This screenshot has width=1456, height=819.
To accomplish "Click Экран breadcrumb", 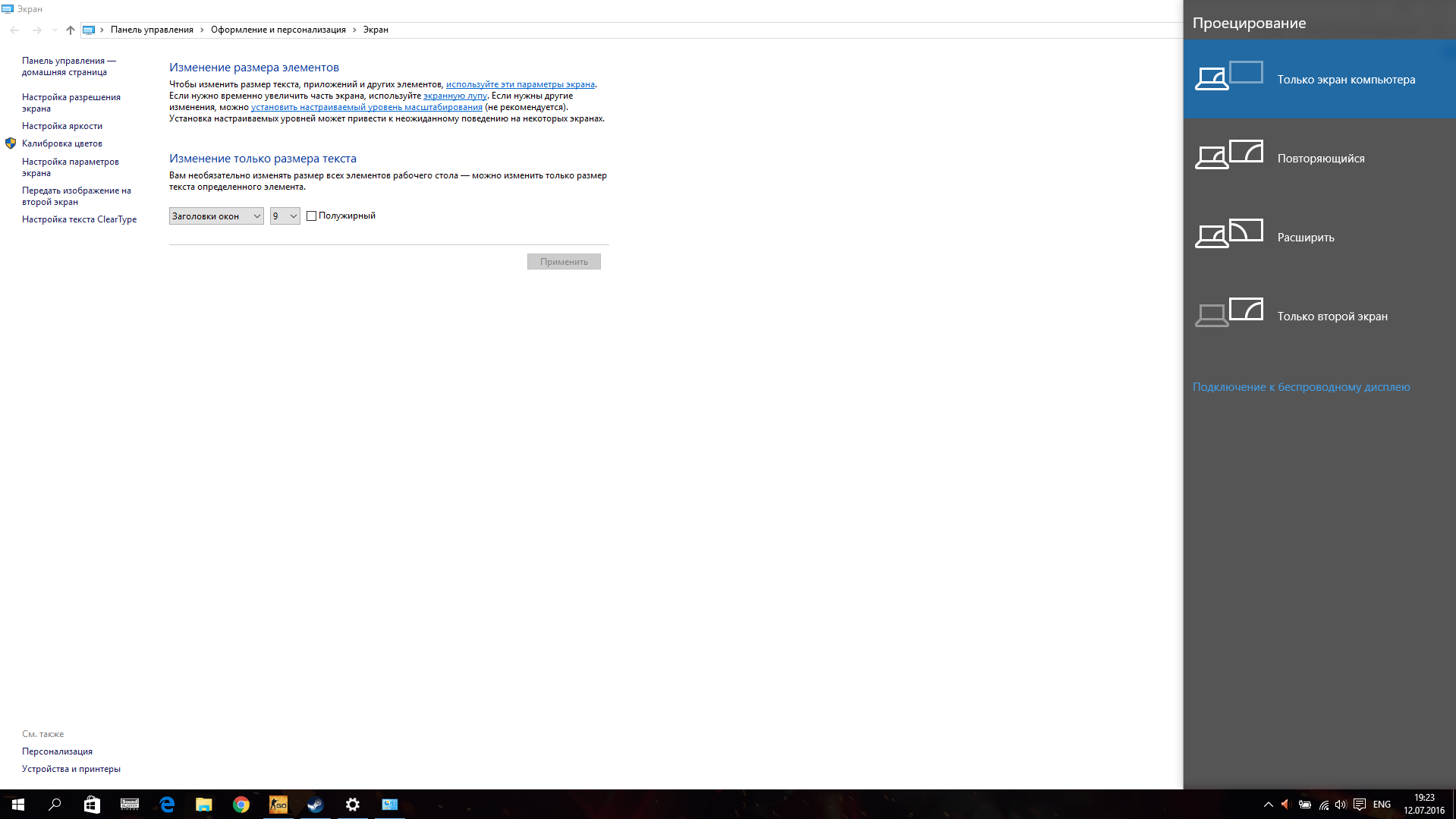I will click(376, 30).
